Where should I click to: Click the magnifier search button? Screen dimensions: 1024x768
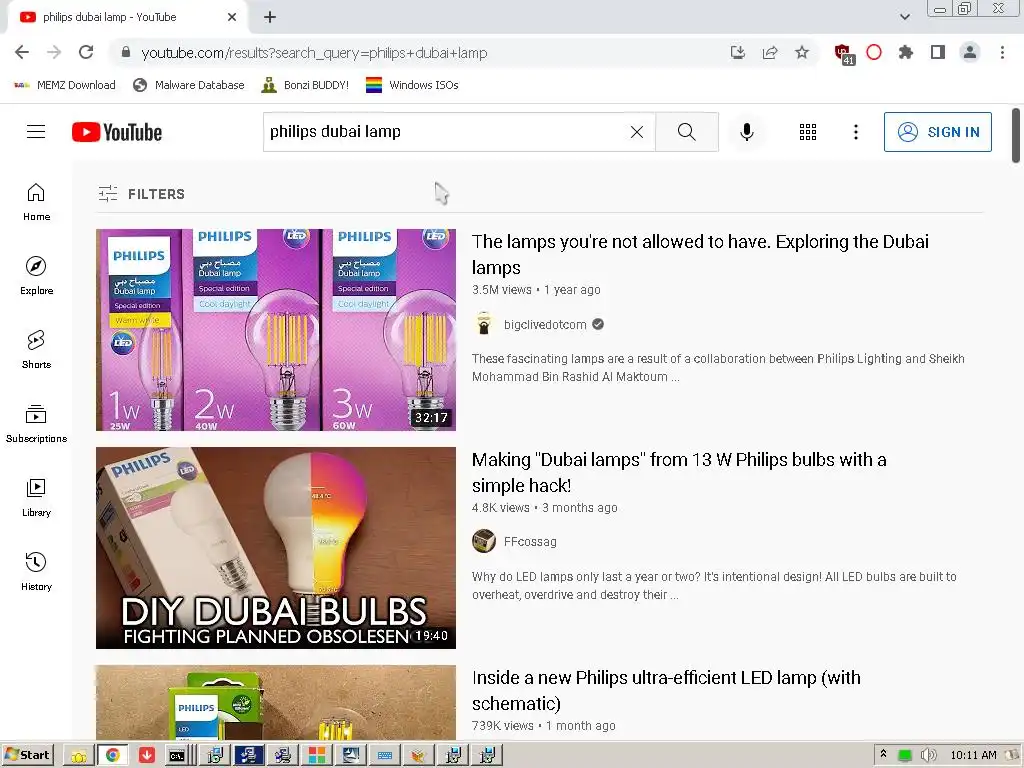pyautogui.click(x=686, y=132)
